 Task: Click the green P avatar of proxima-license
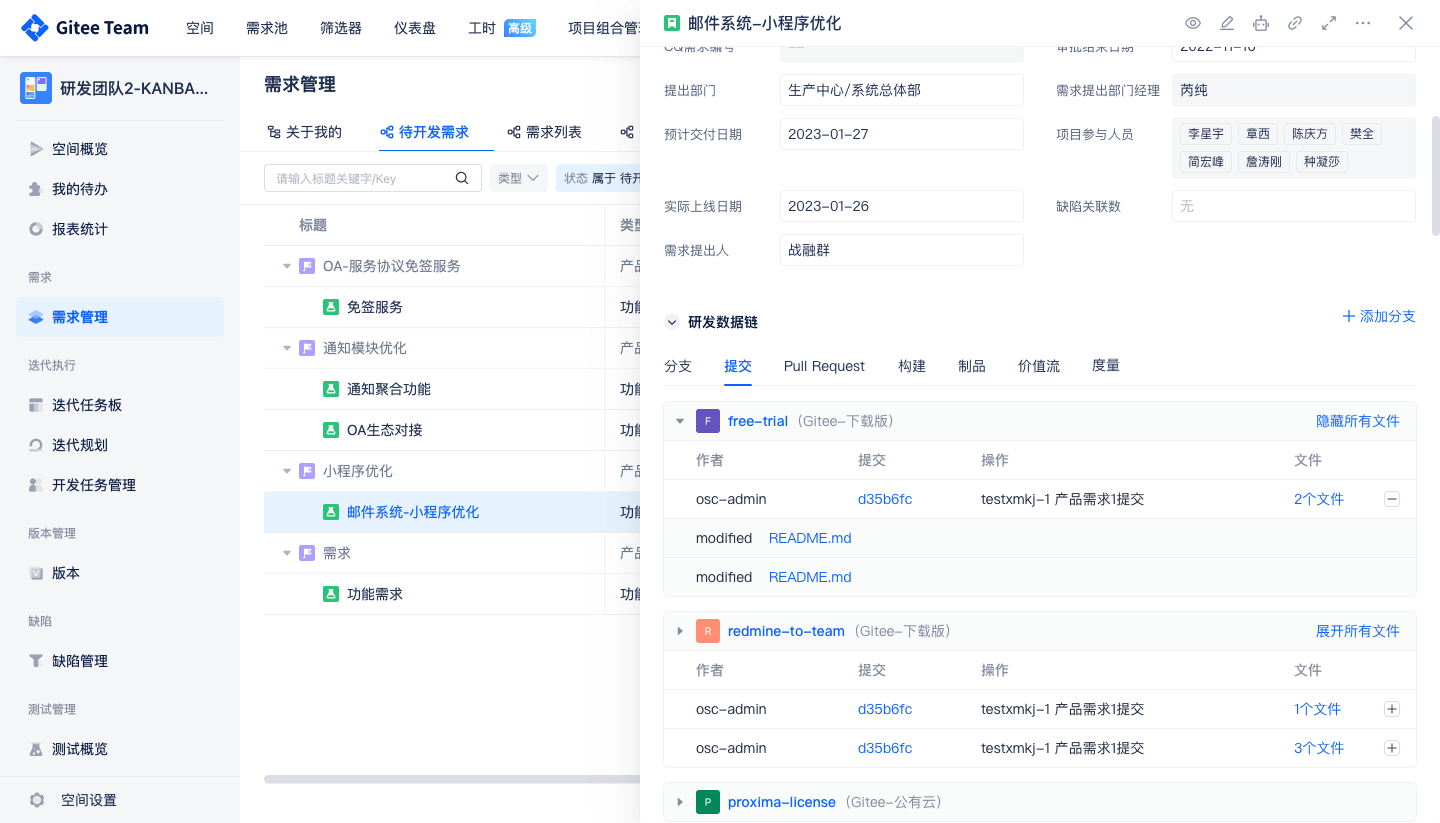pos(707,802)
